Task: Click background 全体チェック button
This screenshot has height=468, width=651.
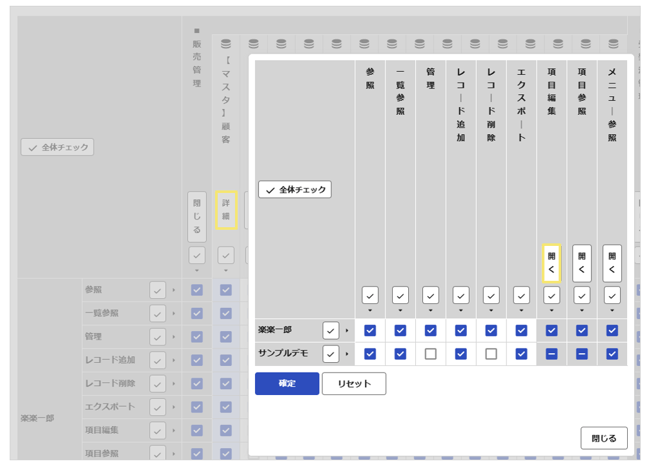Action: click(x=57, y=147)
